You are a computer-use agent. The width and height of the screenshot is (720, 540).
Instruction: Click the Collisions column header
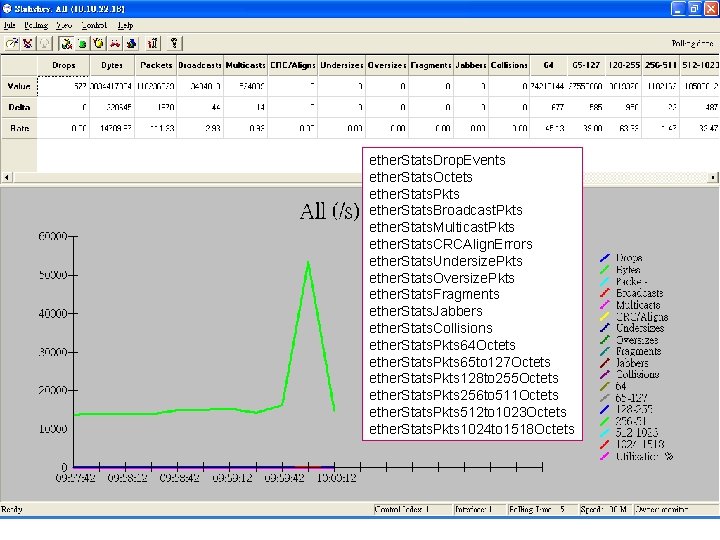click(509, 65)
